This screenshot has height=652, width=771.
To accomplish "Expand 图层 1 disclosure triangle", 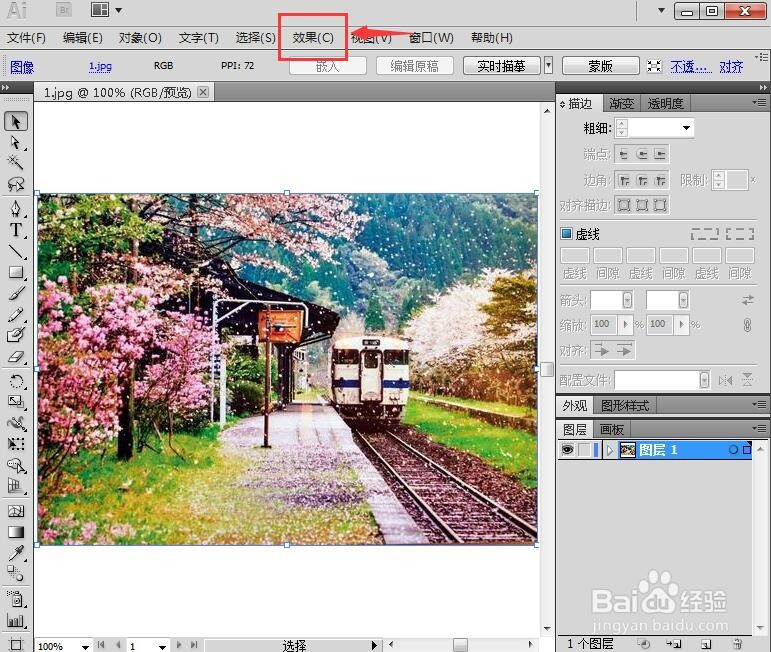I will click(610, 449).
